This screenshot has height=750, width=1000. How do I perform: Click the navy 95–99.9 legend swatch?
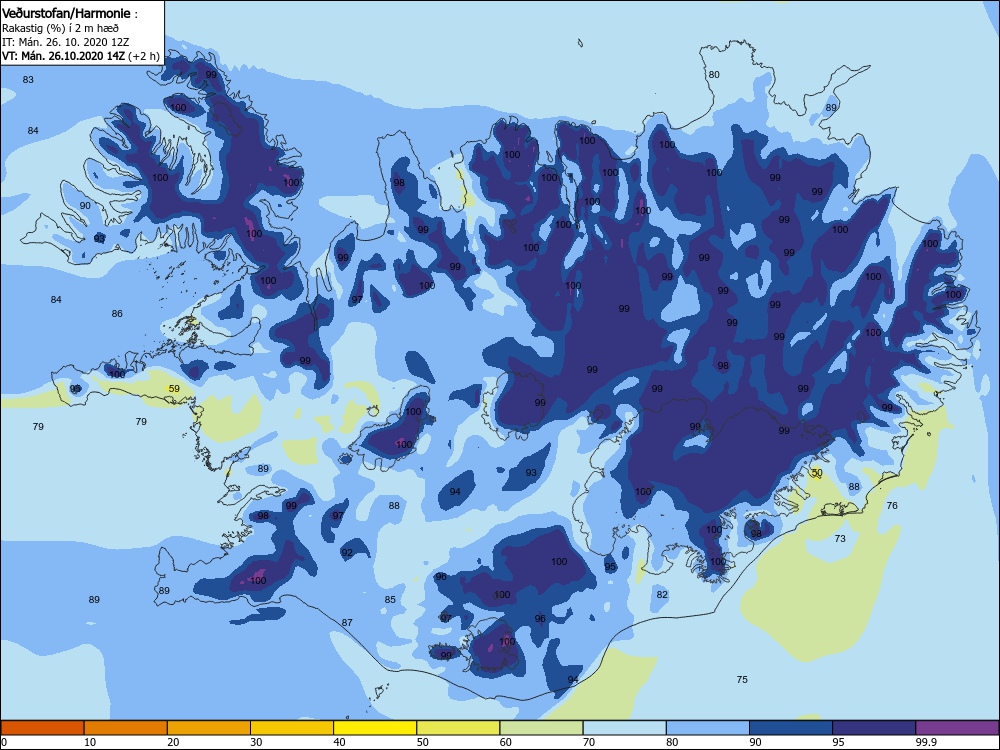874,728
